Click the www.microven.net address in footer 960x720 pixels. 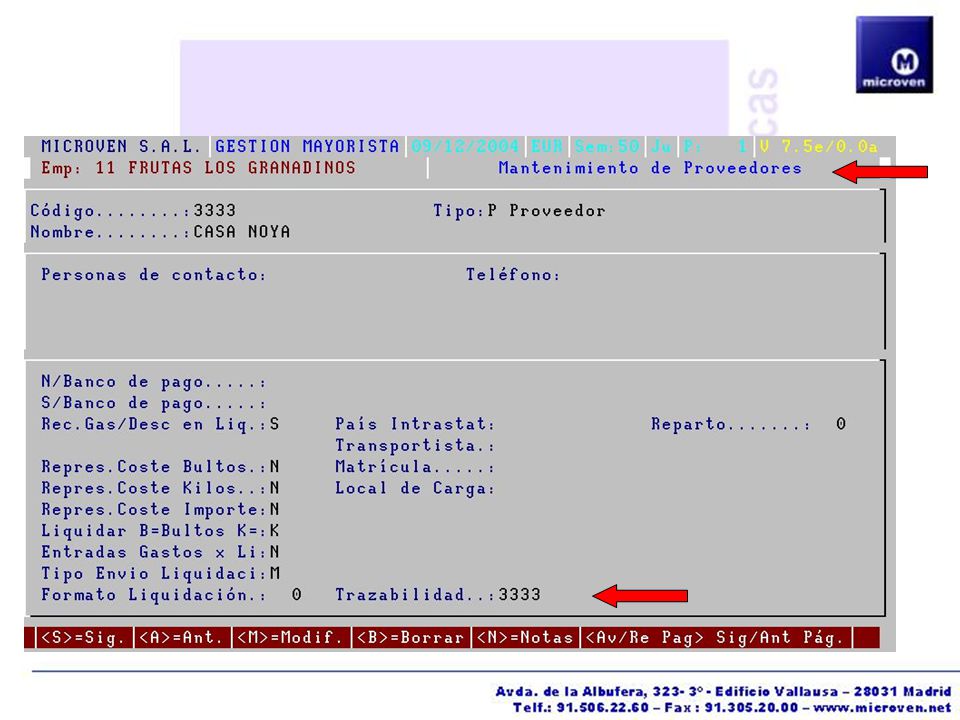882,708
